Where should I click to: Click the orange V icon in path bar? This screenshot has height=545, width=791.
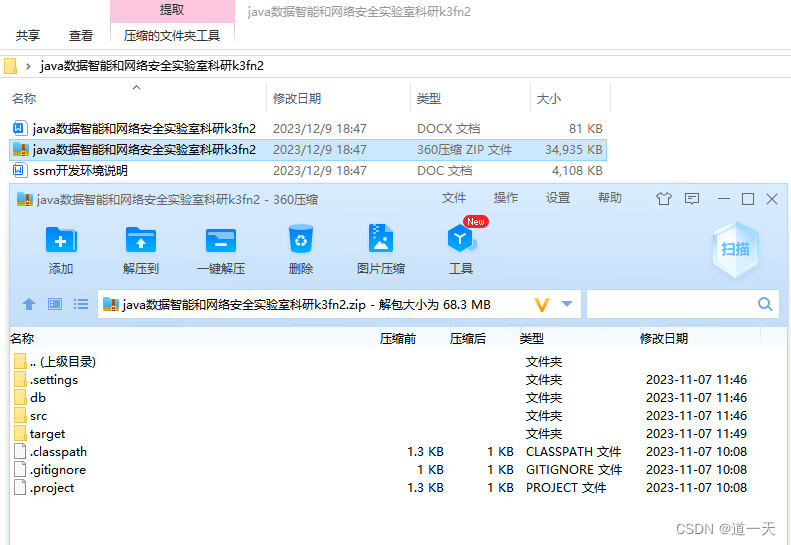(x=541, y=304)
